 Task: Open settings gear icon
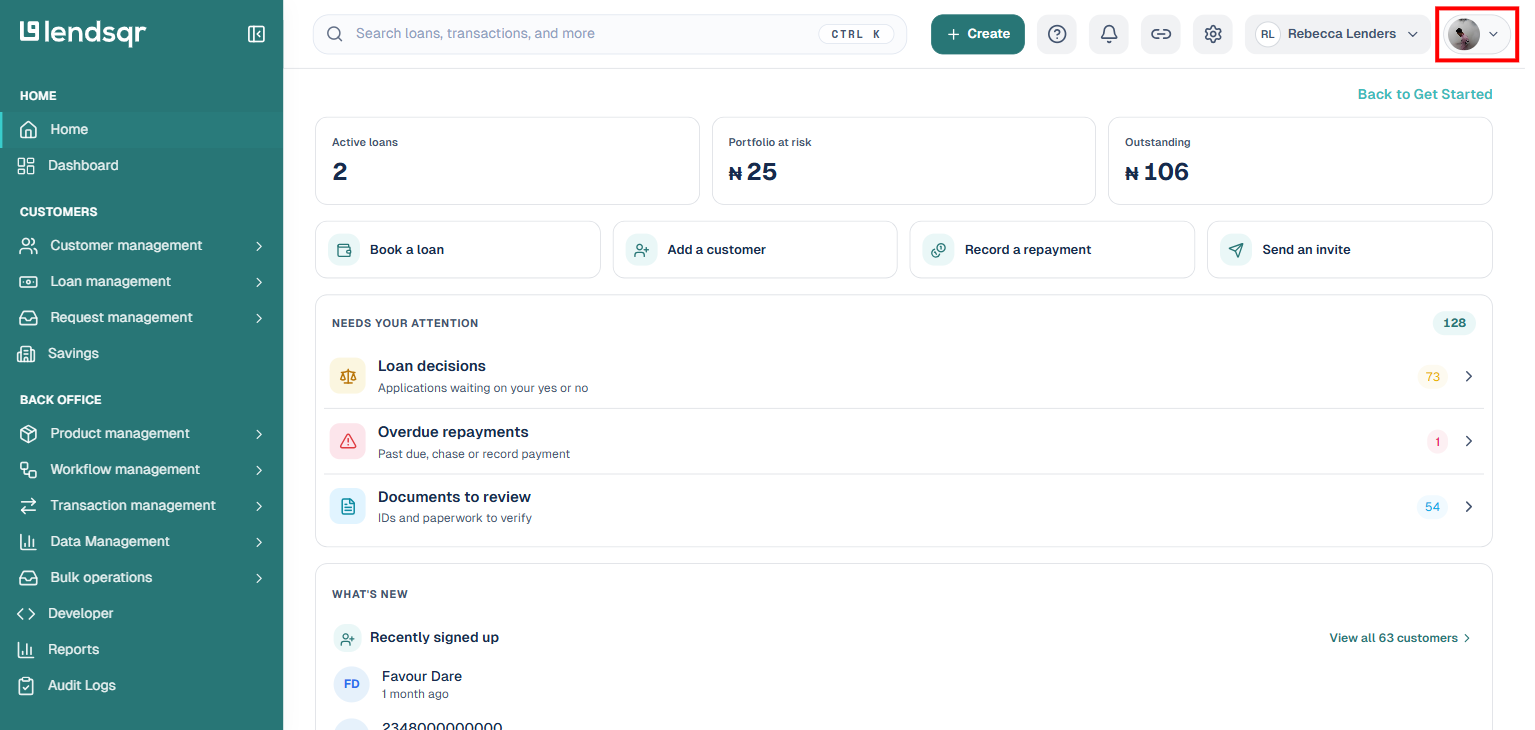click(x=1213, y=34)
